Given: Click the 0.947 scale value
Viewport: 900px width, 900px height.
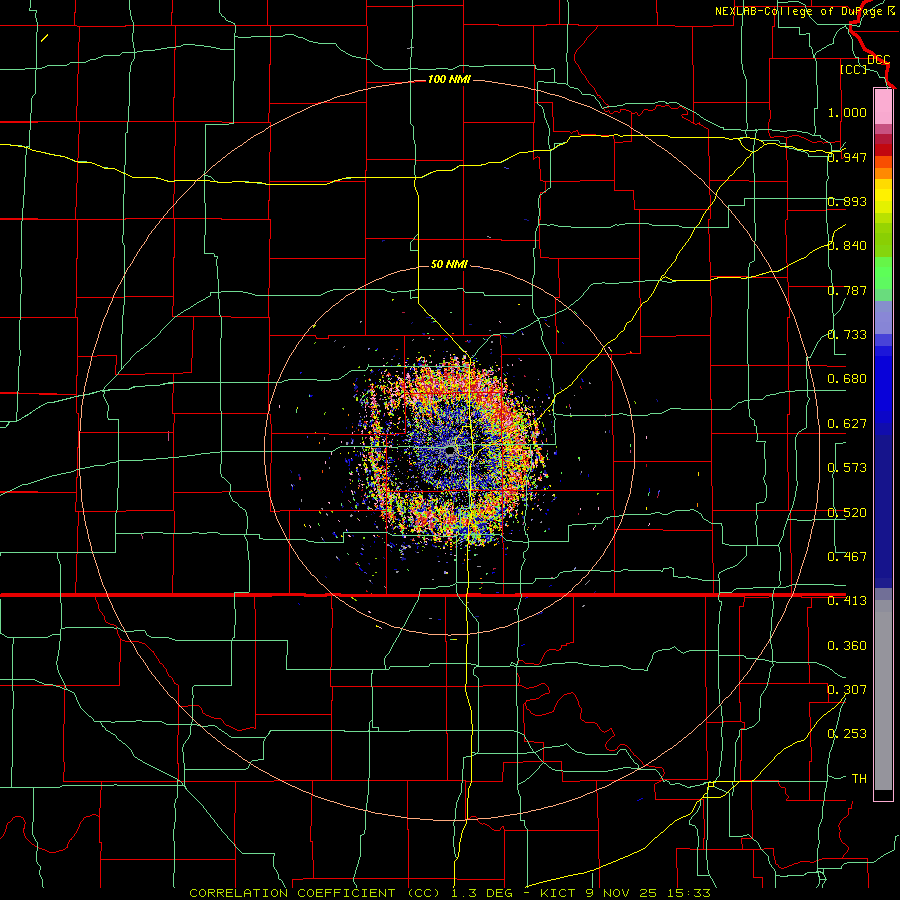Looking at the screenshot, I should point(847,157).
